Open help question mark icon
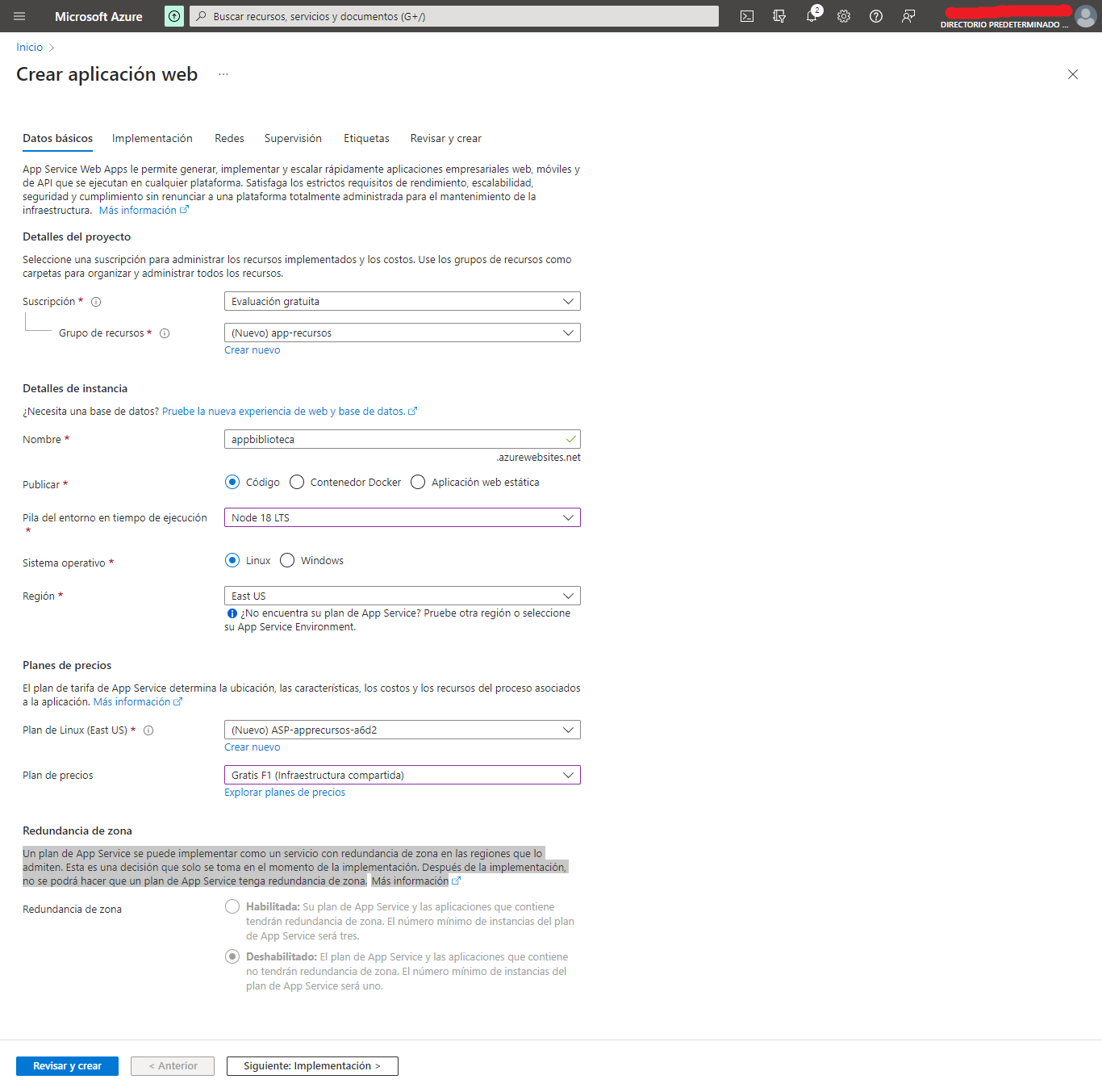The width and height of the screenshot is (1102, 1092). [x=876, y=16]
